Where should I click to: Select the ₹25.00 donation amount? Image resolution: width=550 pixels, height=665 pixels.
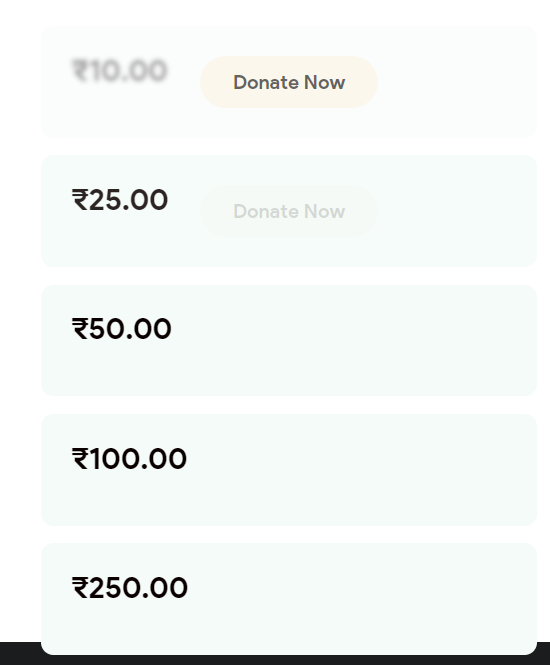pos(120,200)
